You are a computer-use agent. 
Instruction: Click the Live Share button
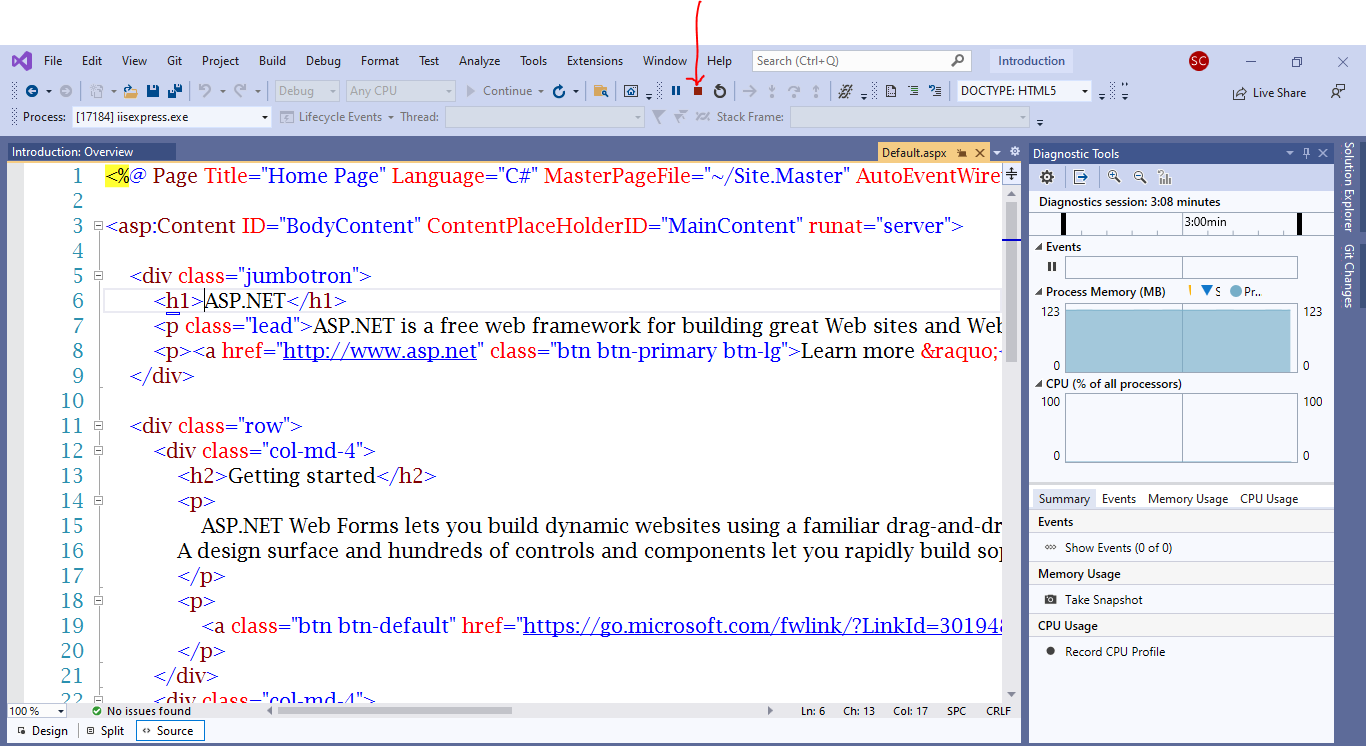click(x=1269, y=92)
